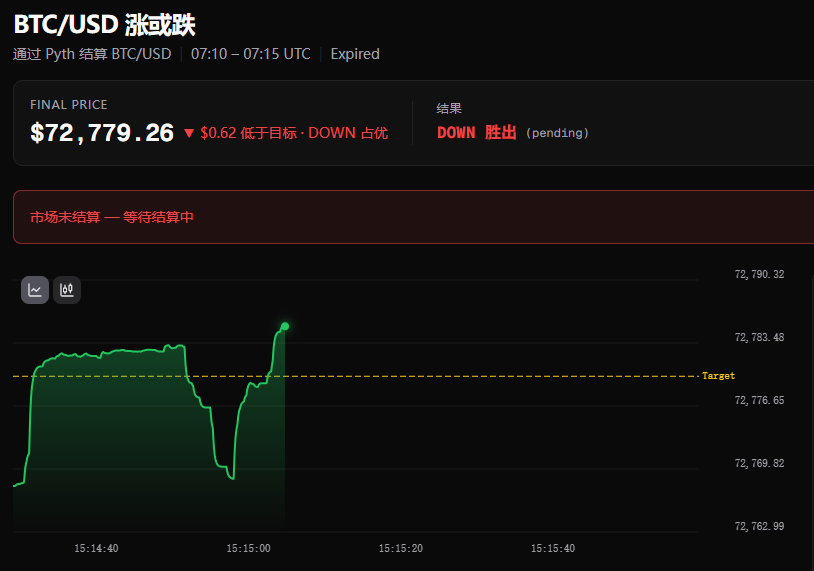Screen dimensions: 814x571
Task: Switch to the line chart view
Action: pos(35,290)
